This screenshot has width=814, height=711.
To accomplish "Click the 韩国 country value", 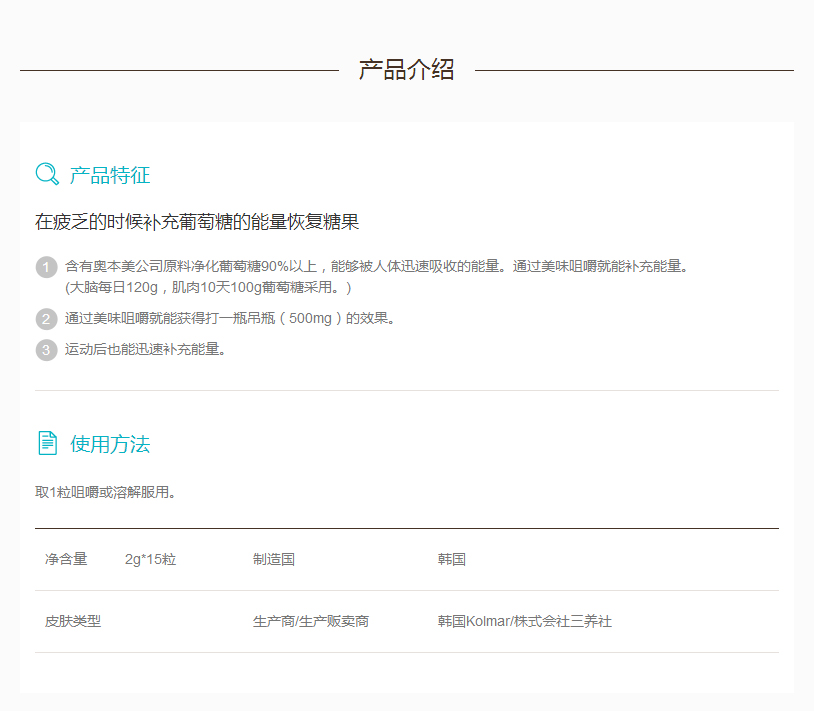I will coord(452,559).
